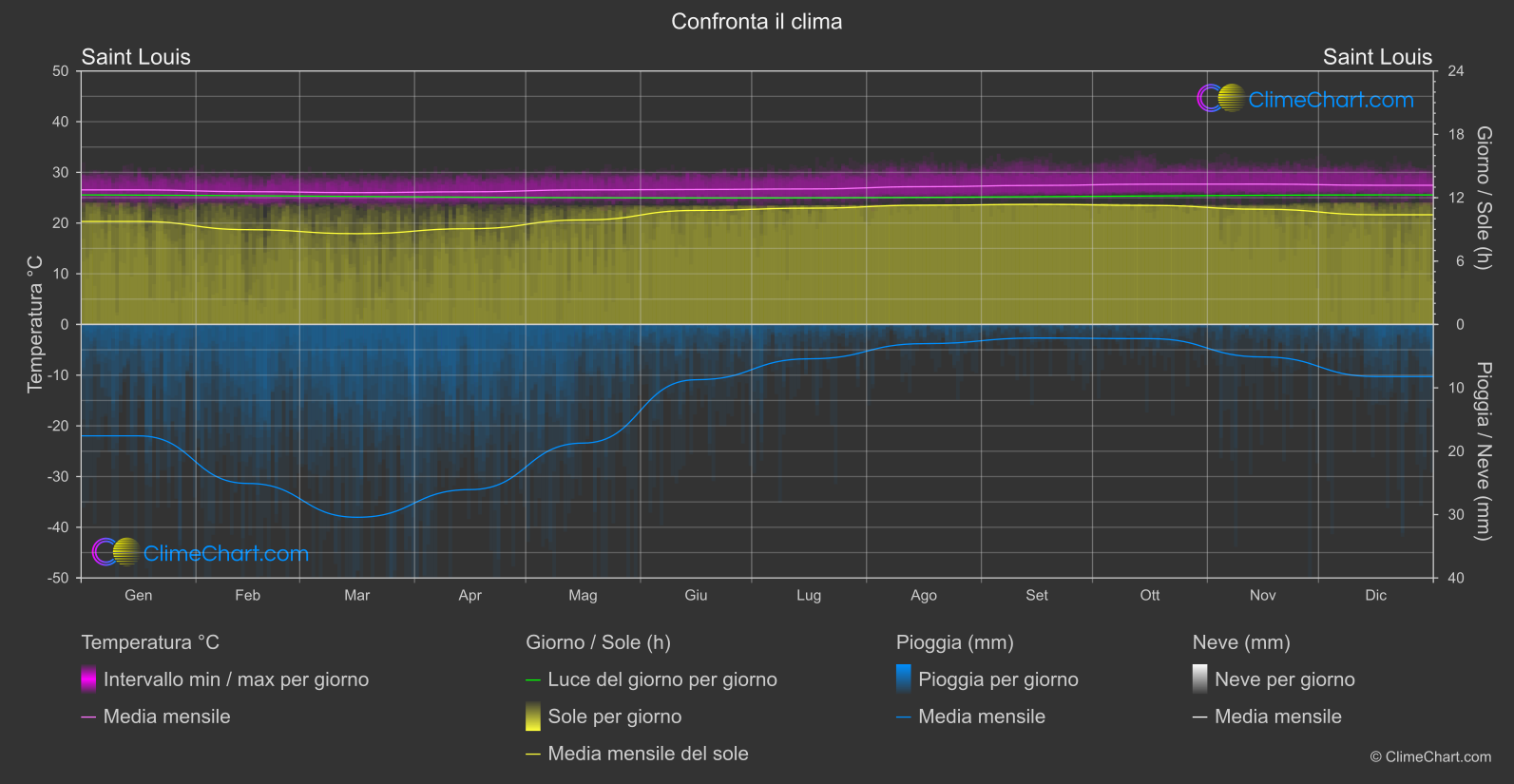Click the left 'Saint Louis' city label
Image resolution: width=1514 pixels, height=784 pixels.
[x=136, y=57]
